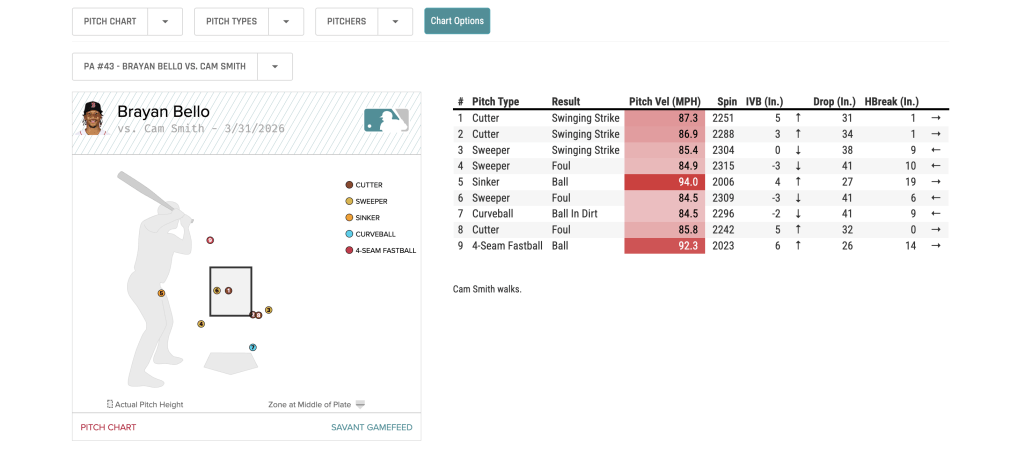Click cutter pitch marker 1 inside strike zone
This screenshot has height=469, width=1024.
(x=229, y=290)
